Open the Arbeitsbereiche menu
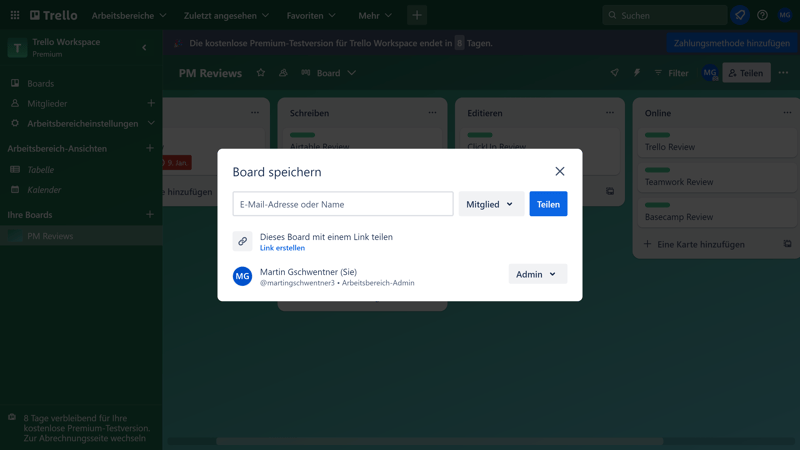This screenshot has width=800, height=450. point(129,15)
